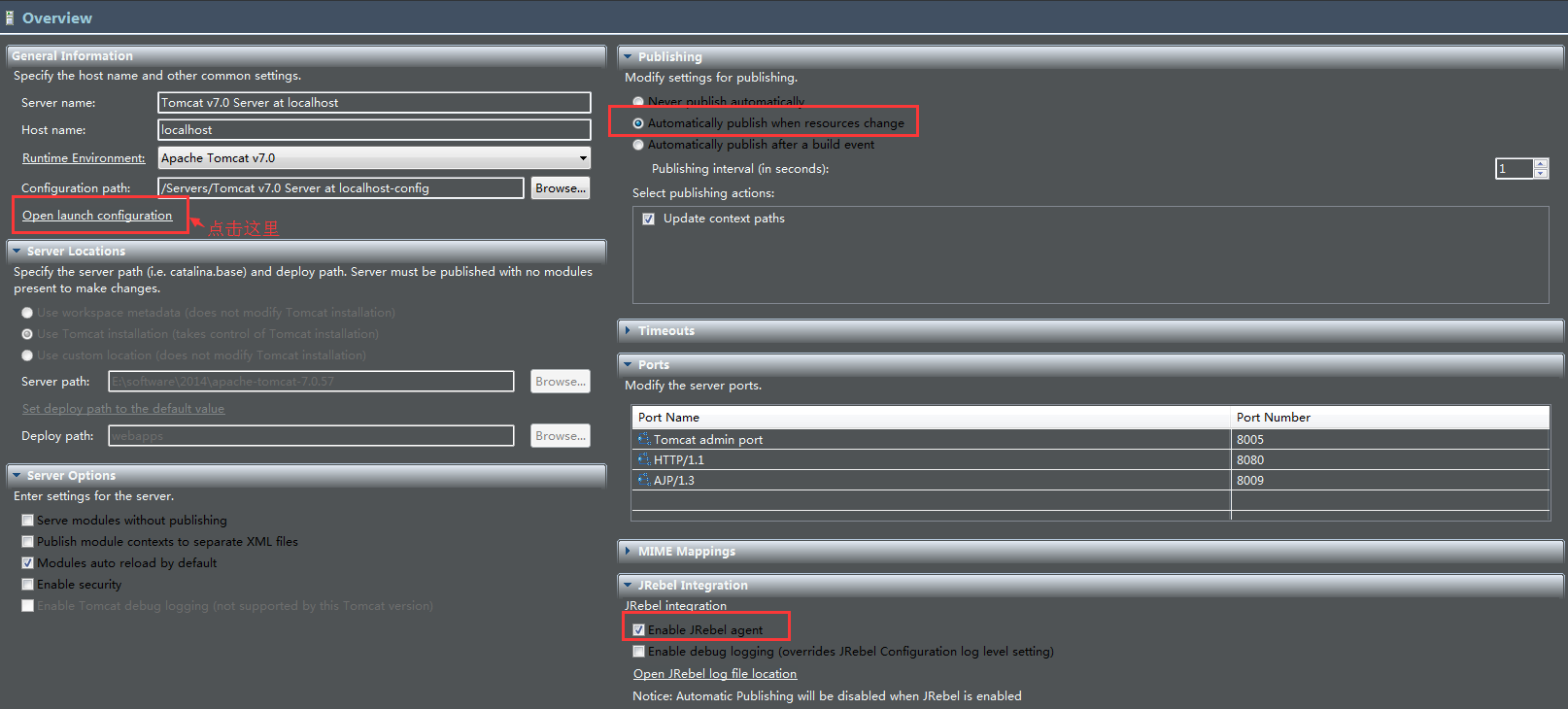Screen dimensions: 1568x709
Task: Click Browse next to Configuration path
Action: pyautogui.click(x=561, y=188)
